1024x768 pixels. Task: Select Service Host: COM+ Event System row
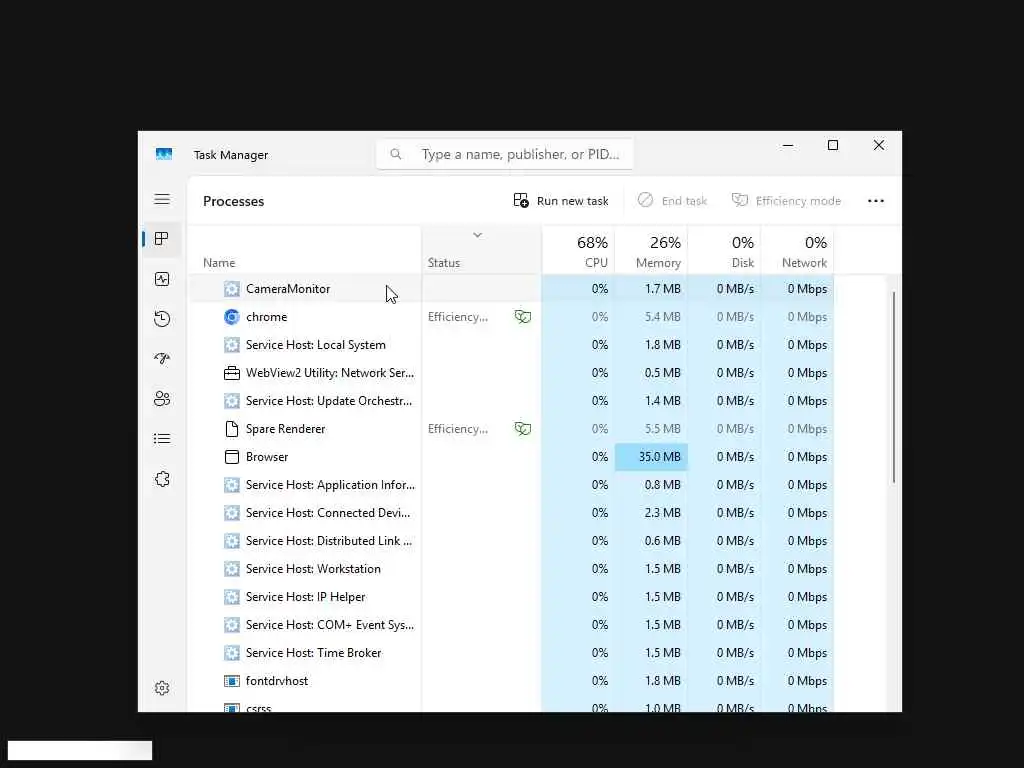511,625
